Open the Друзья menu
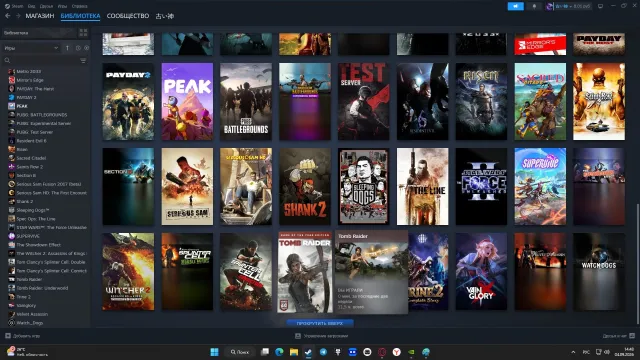Image resolution: width=640 pixels, height=360 pixels. [x=47, y=6]
